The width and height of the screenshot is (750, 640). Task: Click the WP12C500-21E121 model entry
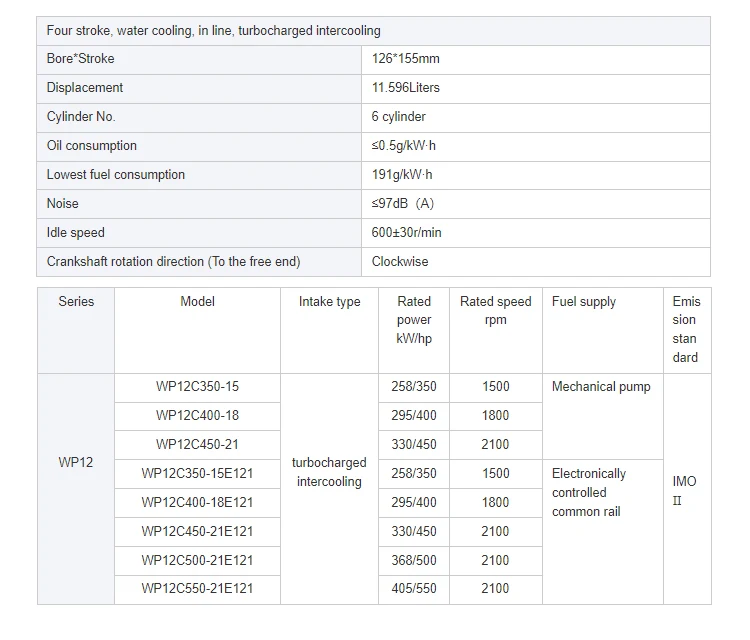coord(197,561)
